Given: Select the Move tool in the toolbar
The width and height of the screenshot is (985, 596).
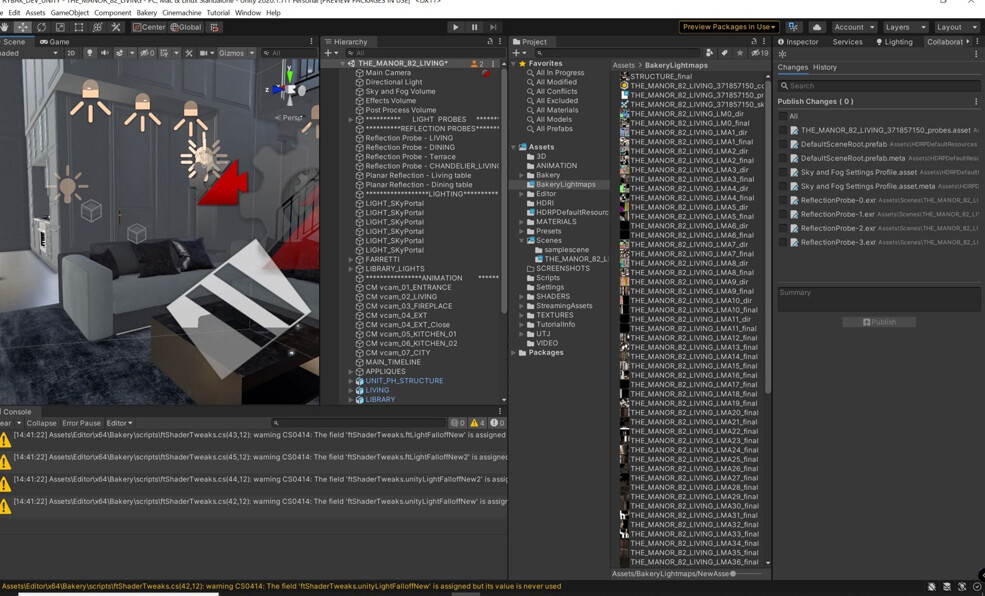Looking at the screenshot, I should (21, 27).
